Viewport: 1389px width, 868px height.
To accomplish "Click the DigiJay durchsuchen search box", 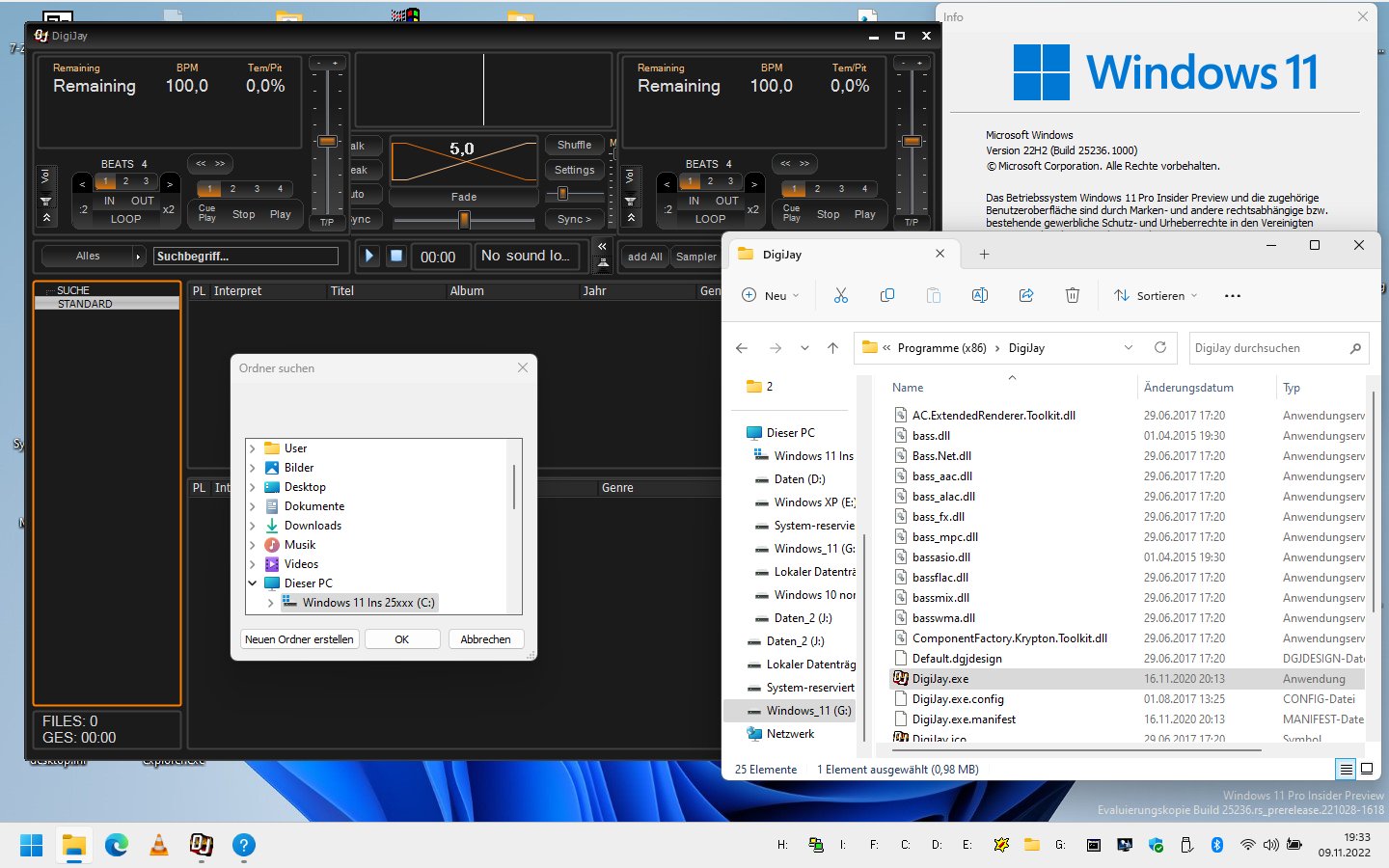I will pos(1278,348).
